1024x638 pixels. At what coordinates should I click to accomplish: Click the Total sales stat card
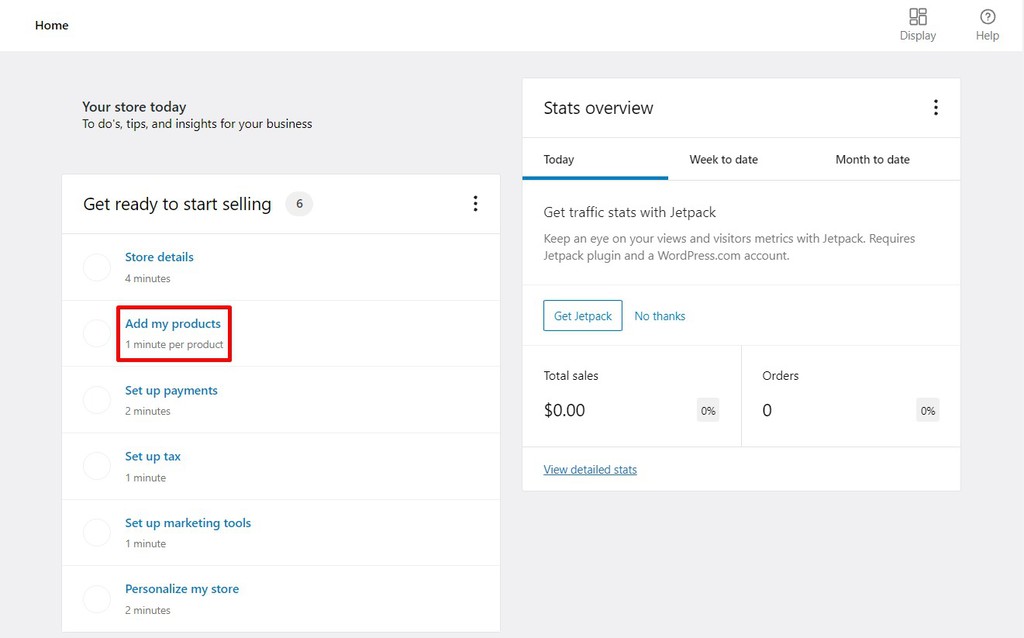pos(632,396)
